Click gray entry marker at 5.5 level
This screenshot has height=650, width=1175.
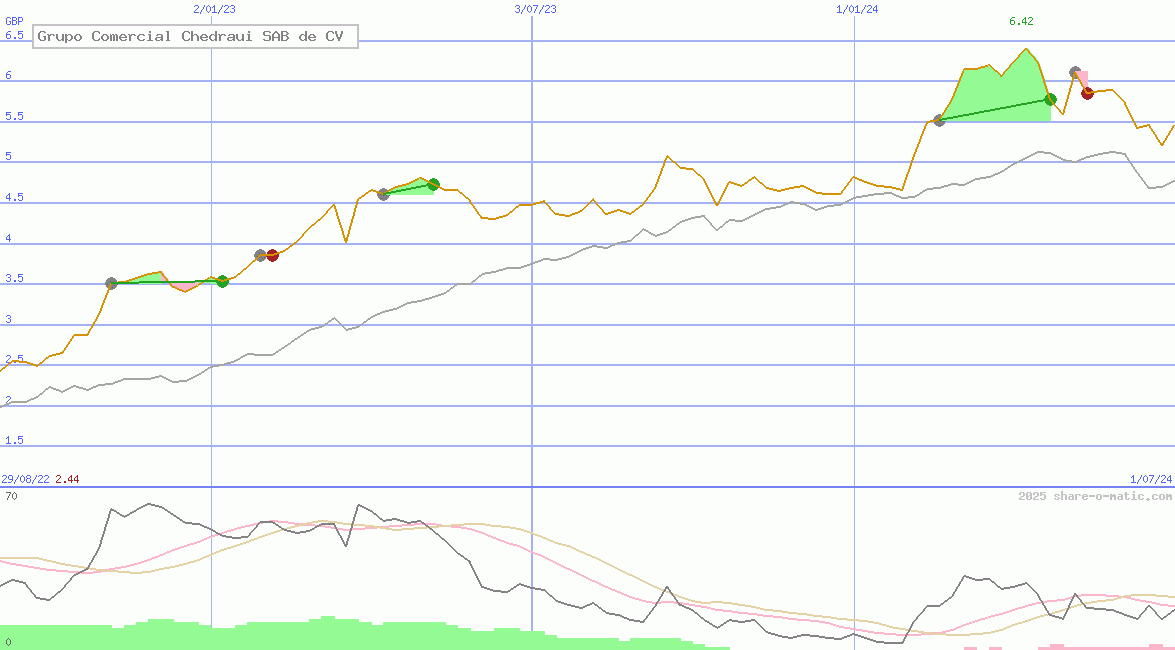coord(939,120)
